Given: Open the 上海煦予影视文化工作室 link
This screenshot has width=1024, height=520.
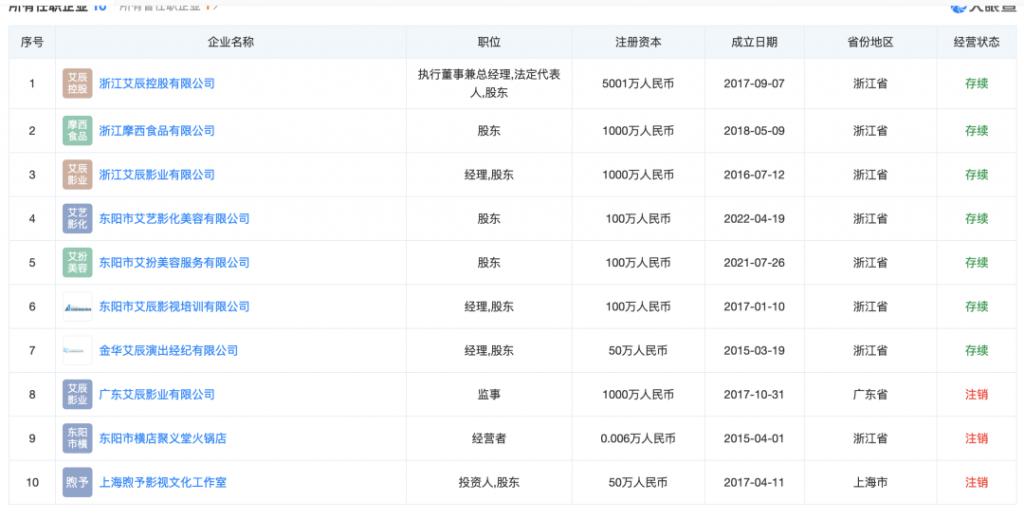Looking at the screenshot, I should 162,483.
